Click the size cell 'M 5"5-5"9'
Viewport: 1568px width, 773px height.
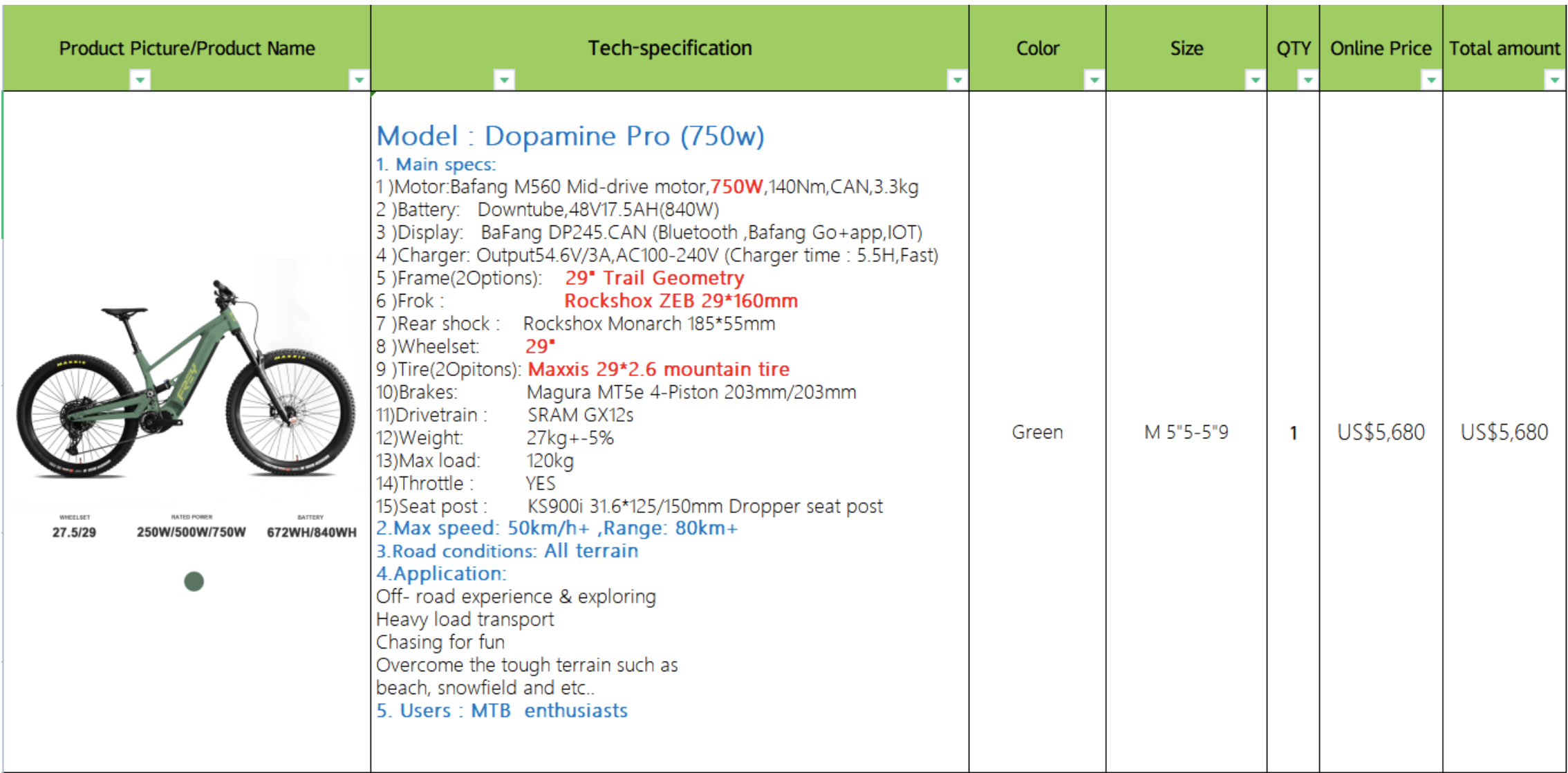pos(1186,432)
